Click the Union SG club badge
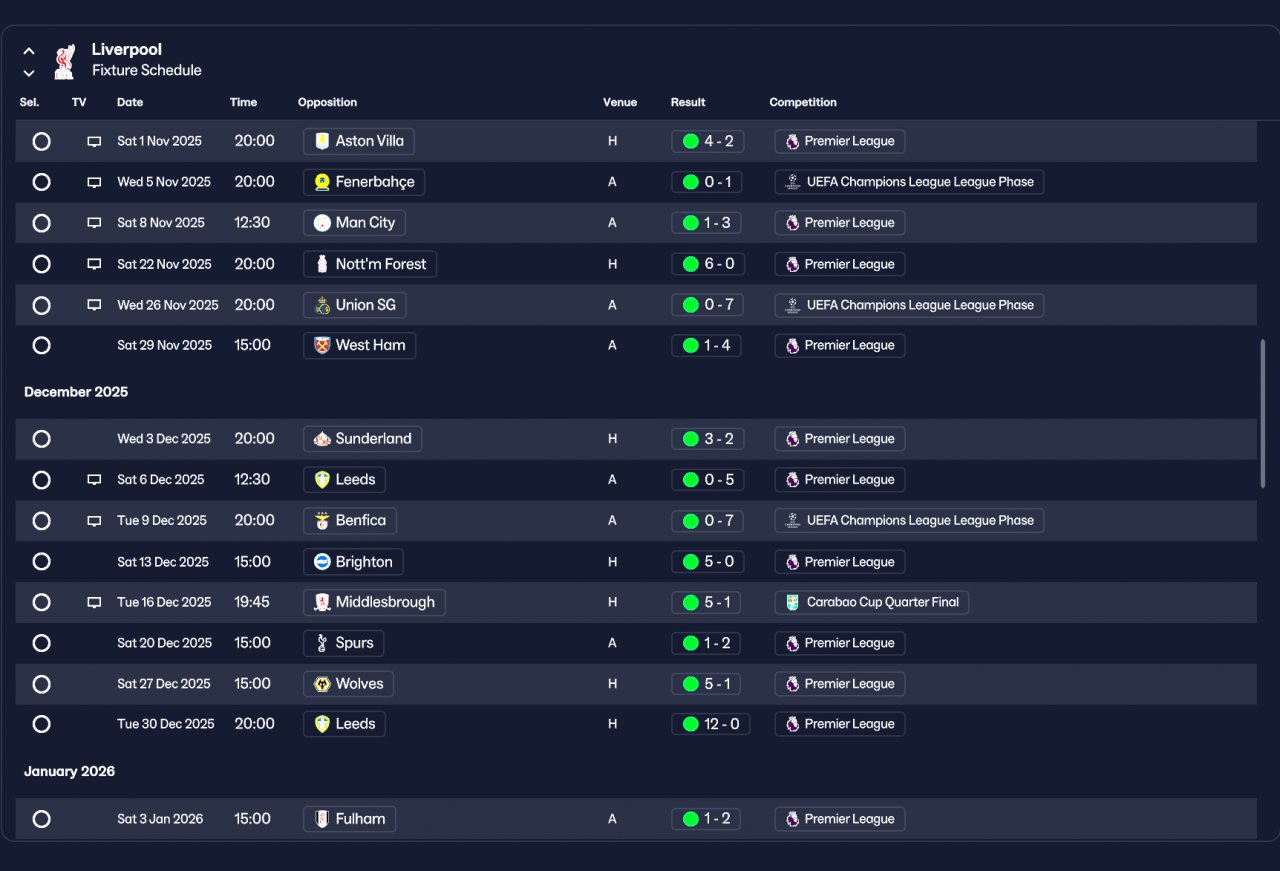The height and width of the screenshot is (871, 1280). point(322,305)
